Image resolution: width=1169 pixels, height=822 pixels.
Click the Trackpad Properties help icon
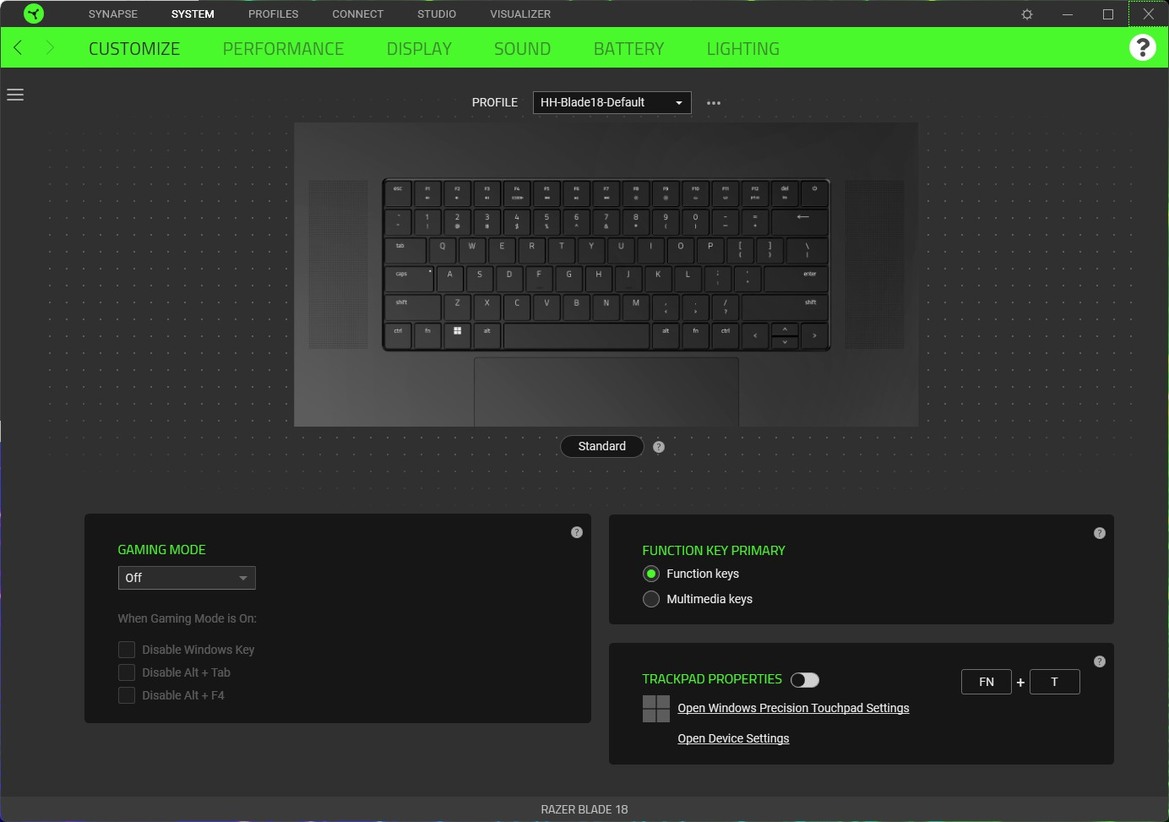(1099, 662)
